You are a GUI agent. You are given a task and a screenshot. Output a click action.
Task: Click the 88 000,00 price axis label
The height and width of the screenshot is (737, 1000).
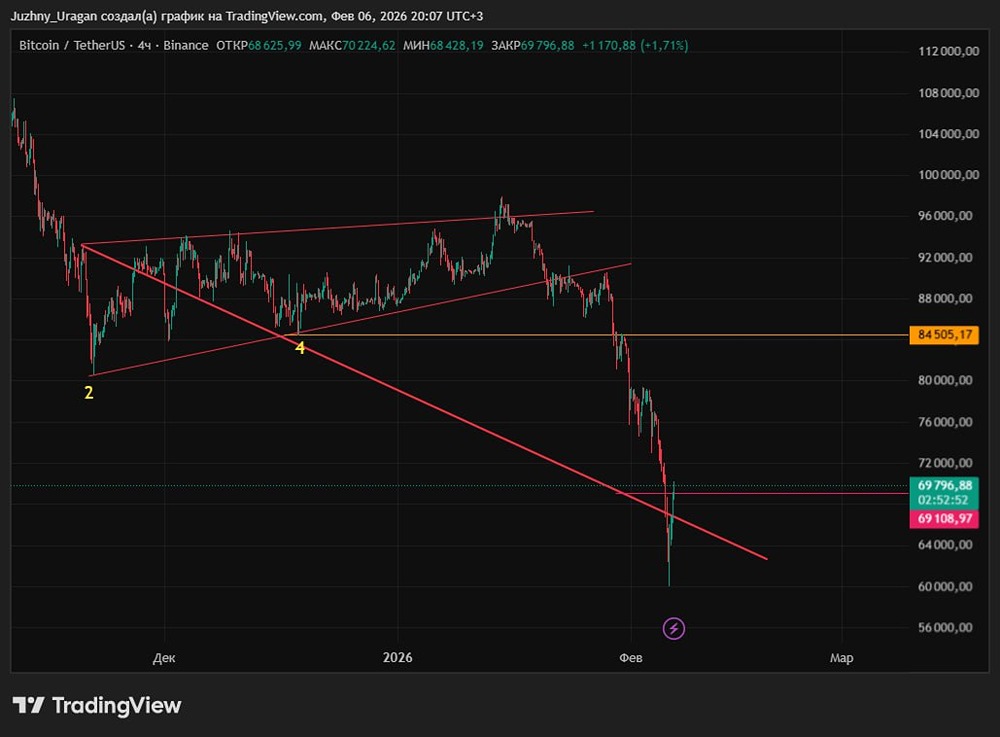pos(945,298)
